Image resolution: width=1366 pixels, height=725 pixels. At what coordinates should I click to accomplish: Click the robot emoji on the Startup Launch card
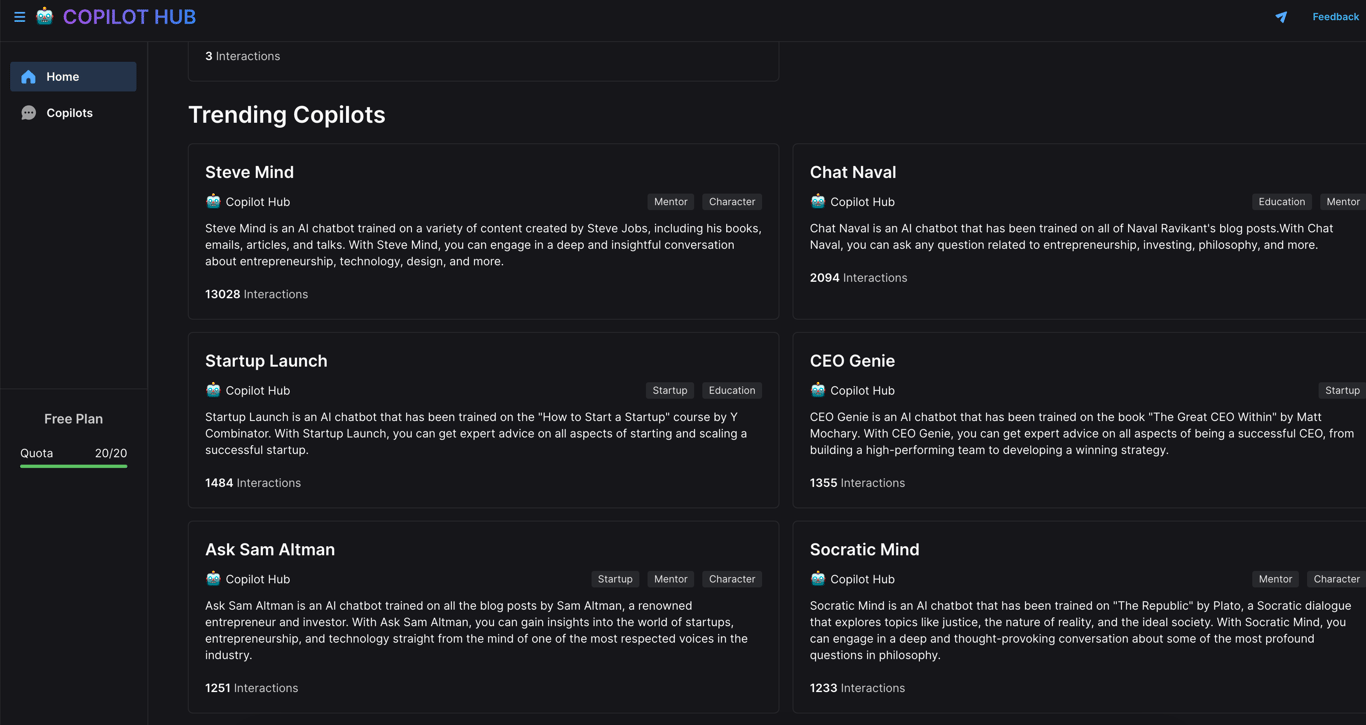coord(212,390)
